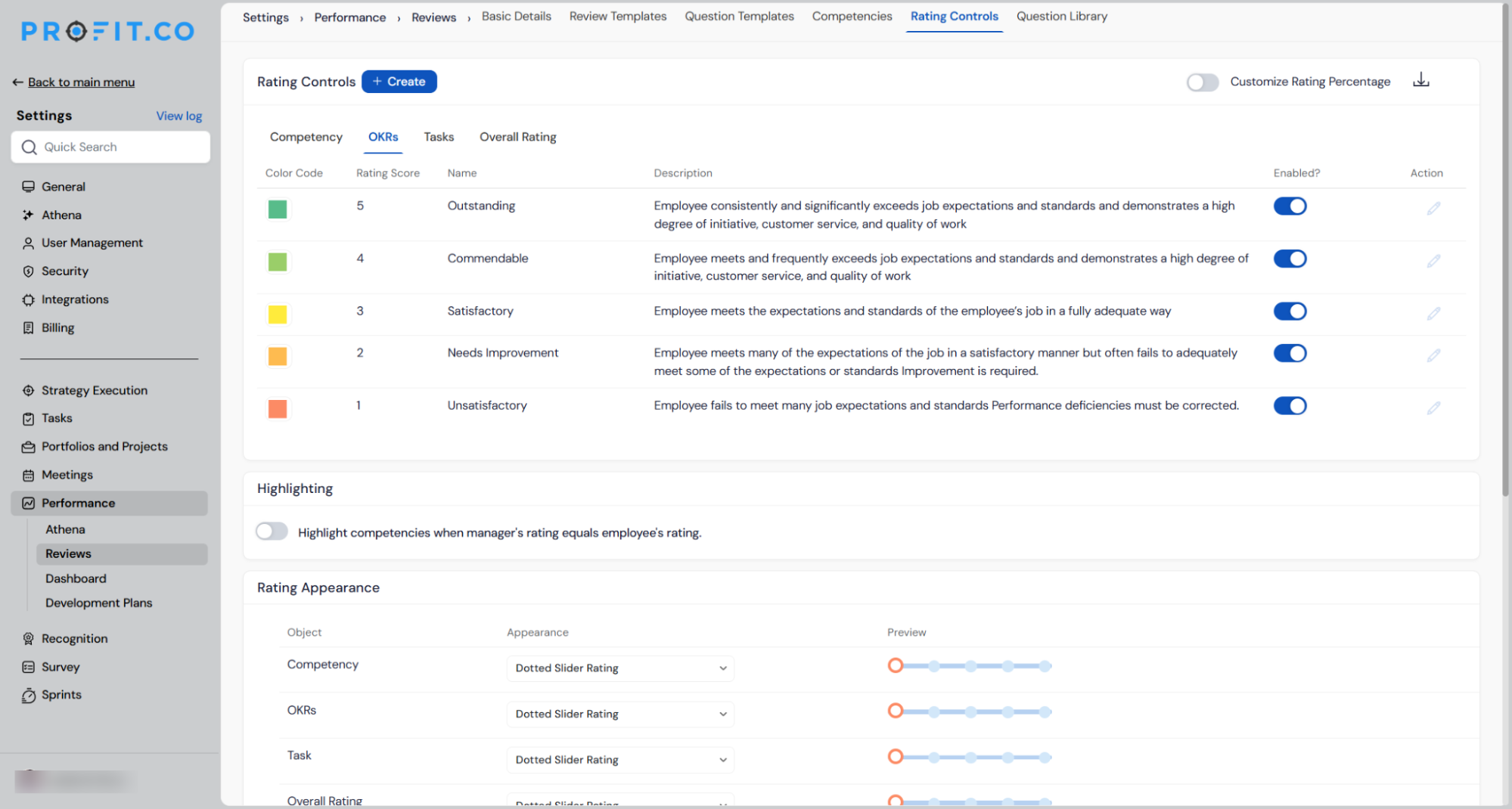Toggle Customize Rating Percentage switch
Image resolution: width=1512 pixels, height=809 pixels.
coord(1202,82)
